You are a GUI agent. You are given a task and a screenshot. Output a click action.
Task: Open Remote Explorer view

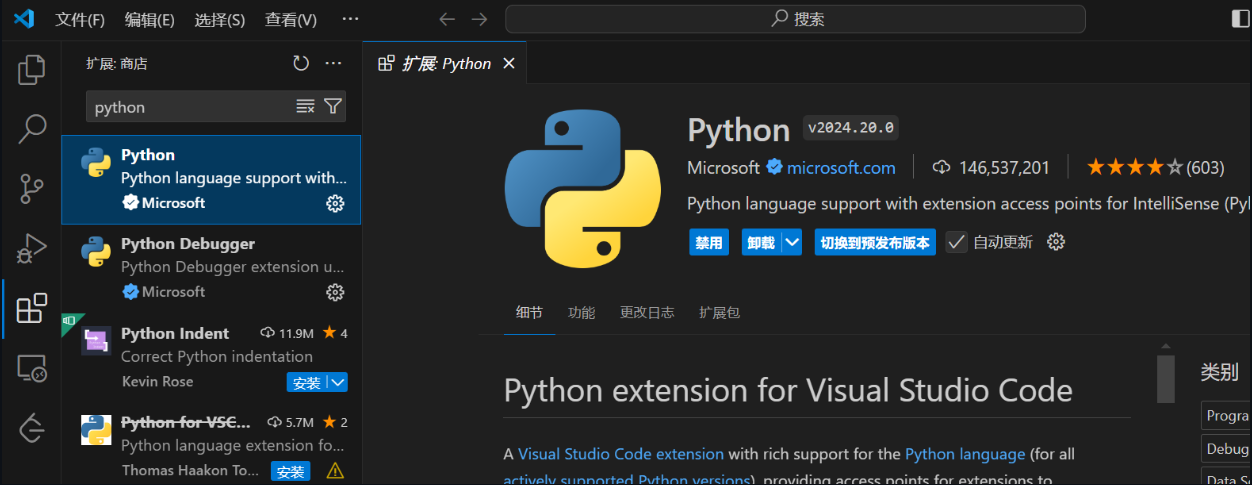pyautogui.click(x=32, y=368)
